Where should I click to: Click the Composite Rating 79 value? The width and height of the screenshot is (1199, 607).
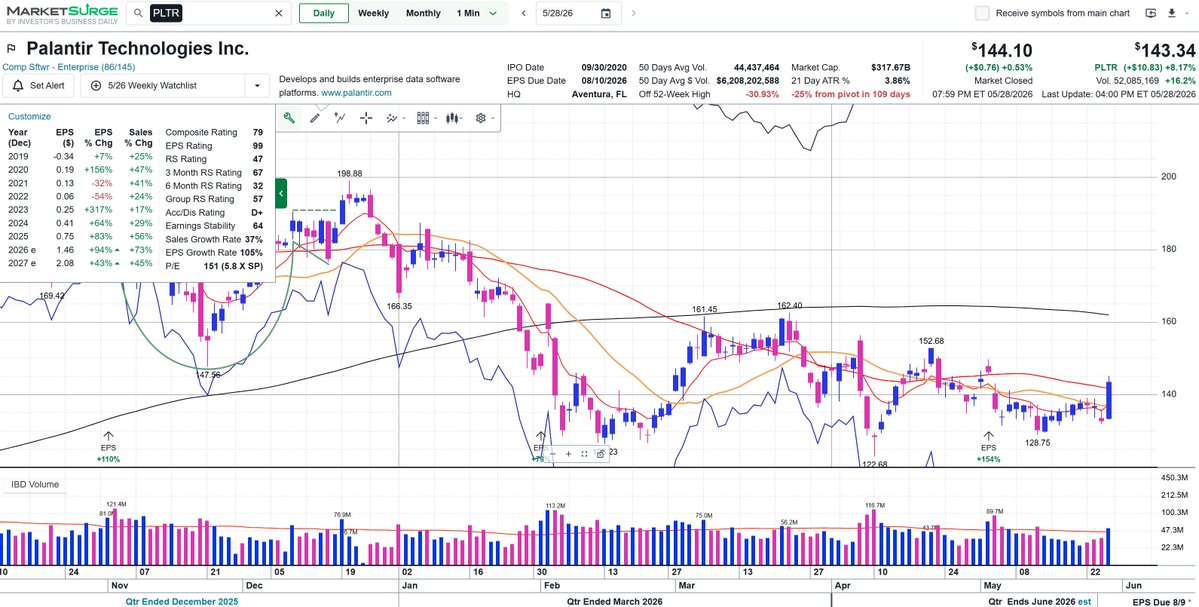click(258, 132)
